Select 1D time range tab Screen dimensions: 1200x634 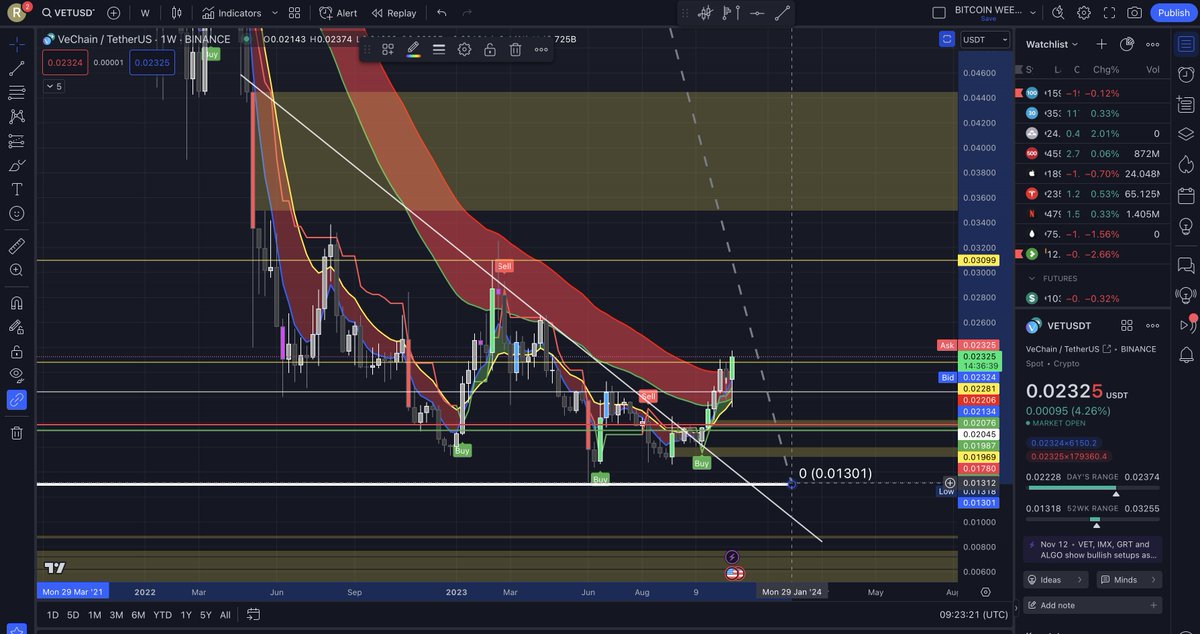click(x=53, y=615)
